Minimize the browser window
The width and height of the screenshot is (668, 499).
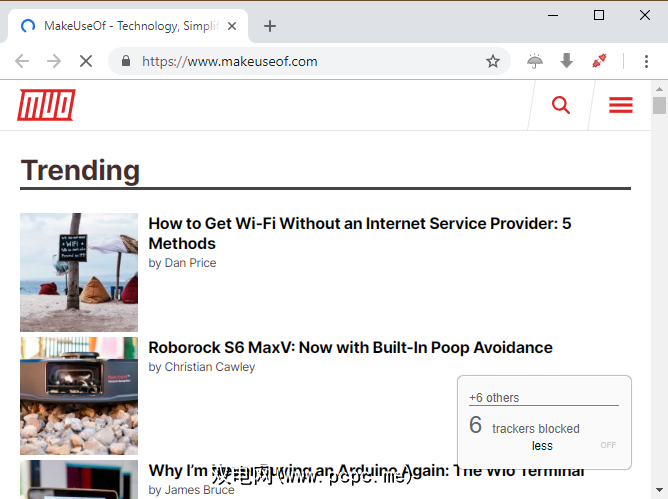tap(553, 15)
